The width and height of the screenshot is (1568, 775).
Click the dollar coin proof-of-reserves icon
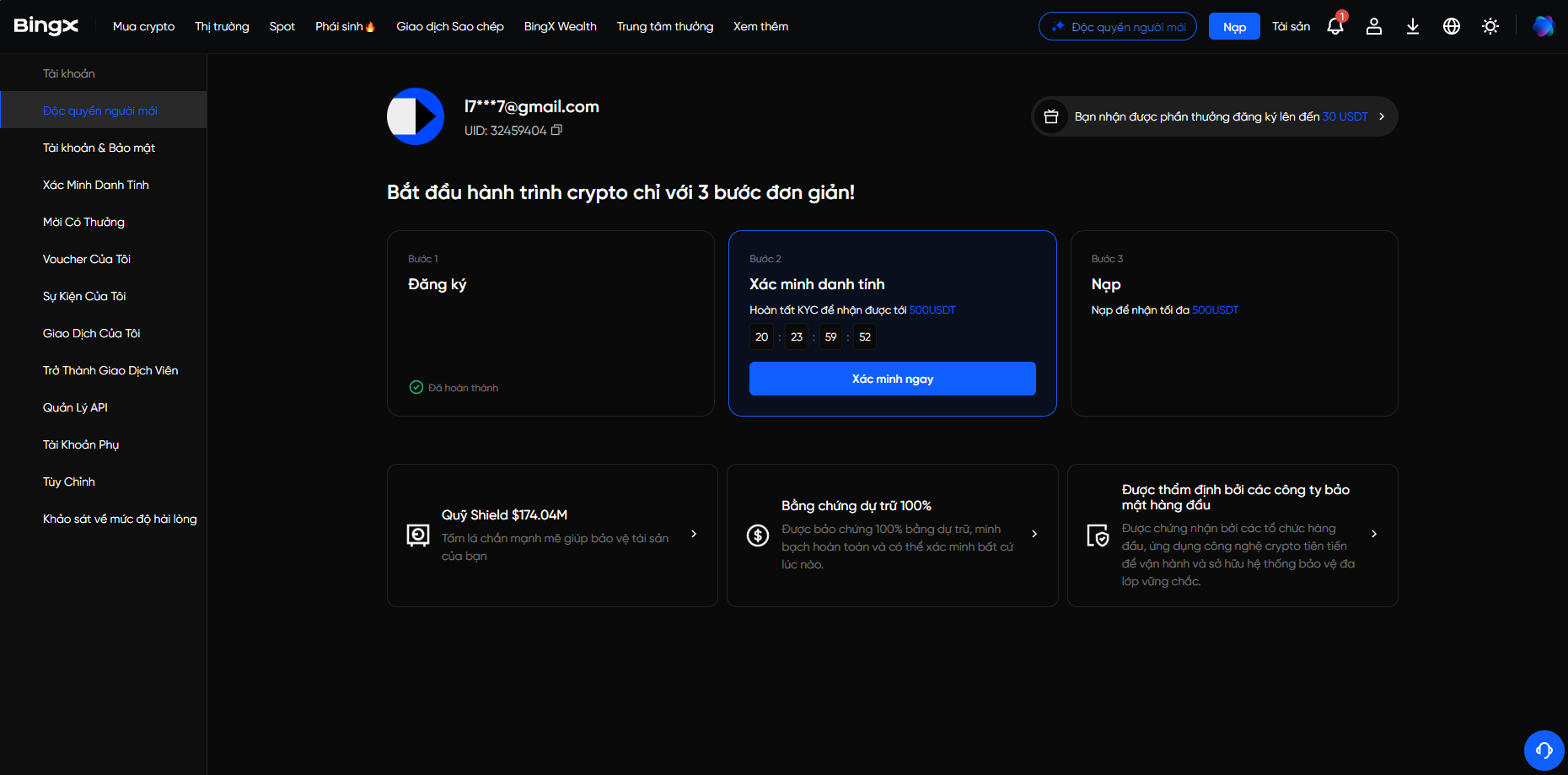pyautogui.click(x=758, y=535)
